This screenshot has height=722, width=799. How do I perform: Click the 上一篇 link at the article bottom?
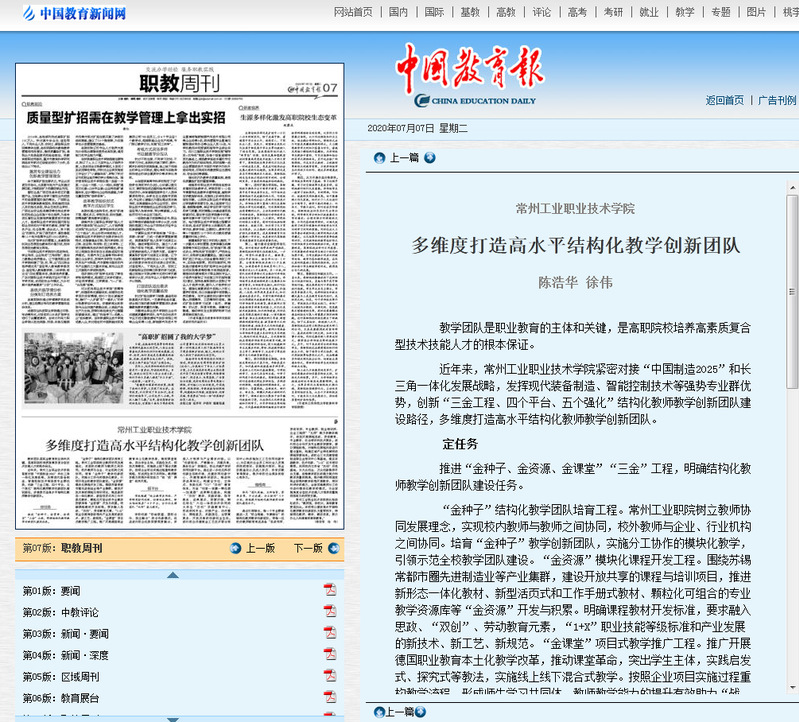point(404,711)
